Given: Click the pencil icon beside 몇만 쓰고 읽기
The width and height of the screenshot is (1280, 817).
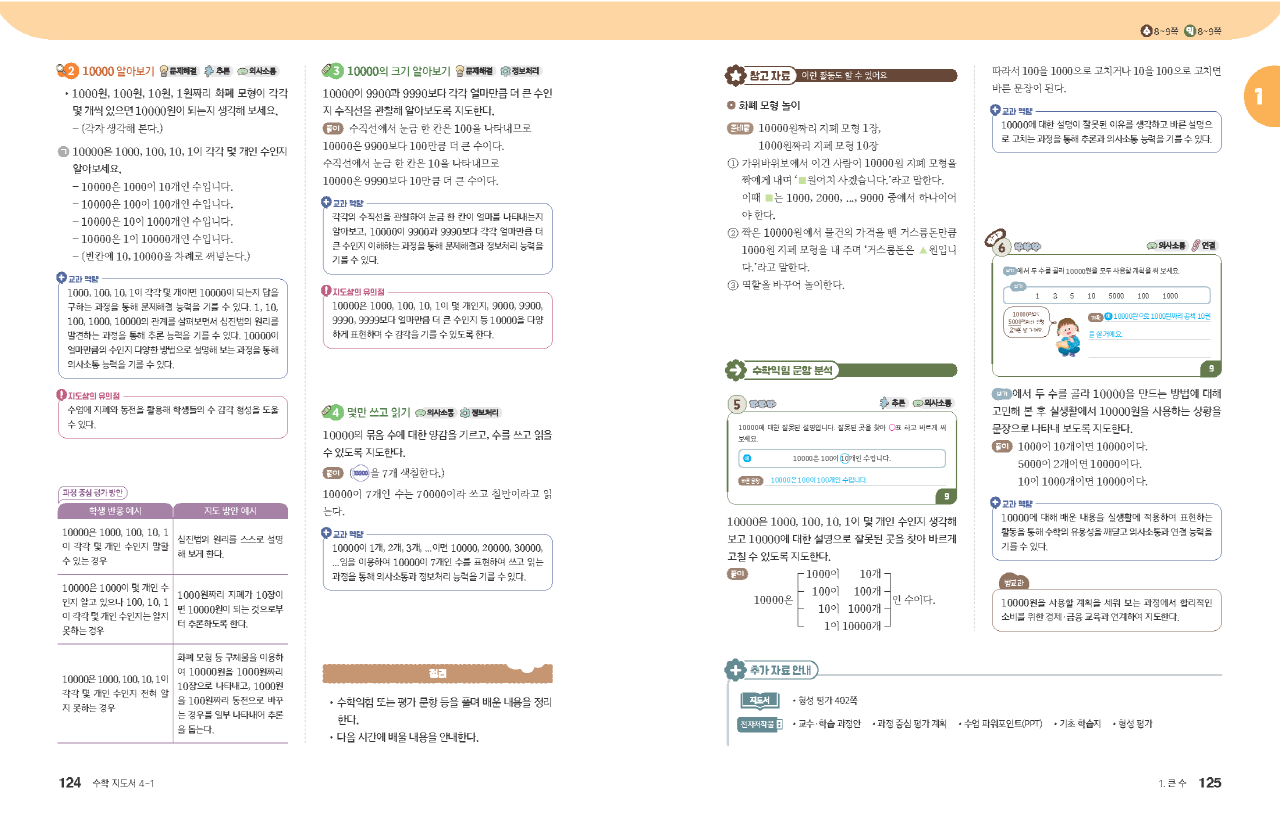Looking at the screenshot, I should (333, 411).
